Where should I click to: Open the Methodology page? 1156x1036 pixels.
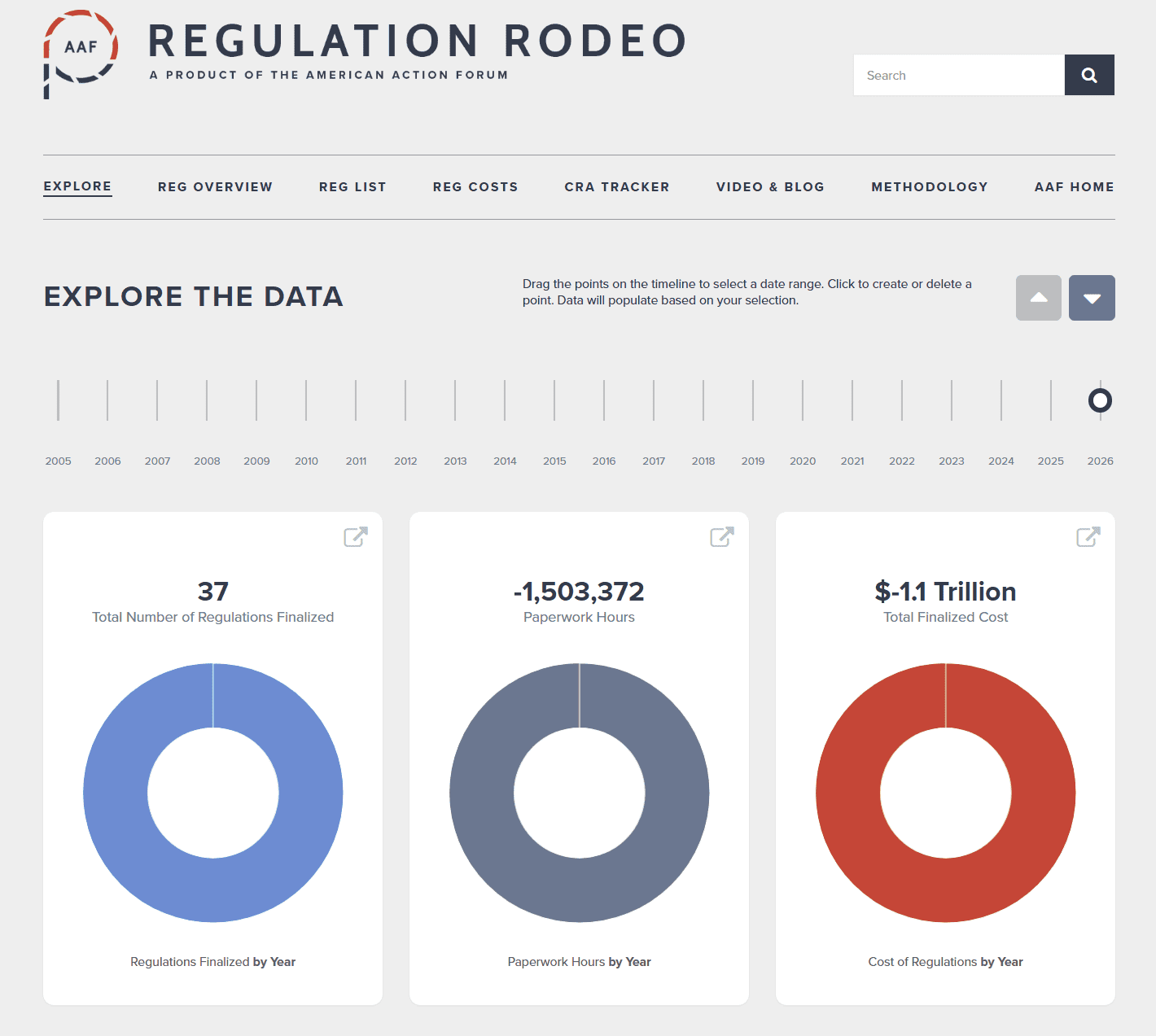pos(930,187)
